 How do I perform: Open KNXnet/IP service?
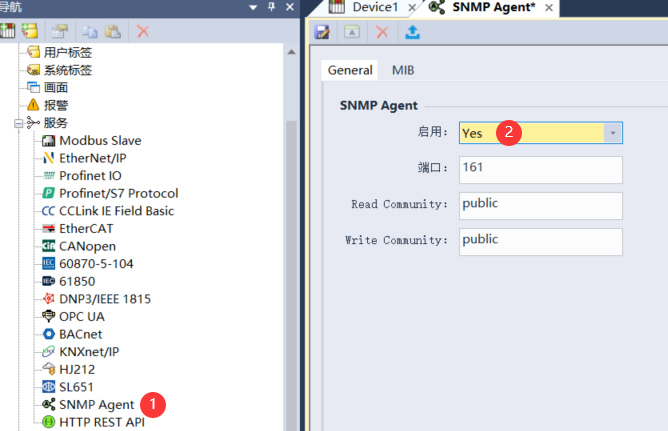(x=89, y=352)
